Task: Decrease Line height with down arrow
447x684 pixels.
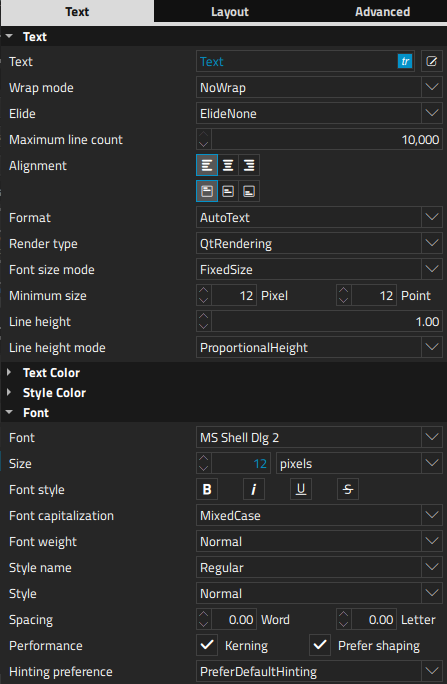Action: click(x=204, y=327)
